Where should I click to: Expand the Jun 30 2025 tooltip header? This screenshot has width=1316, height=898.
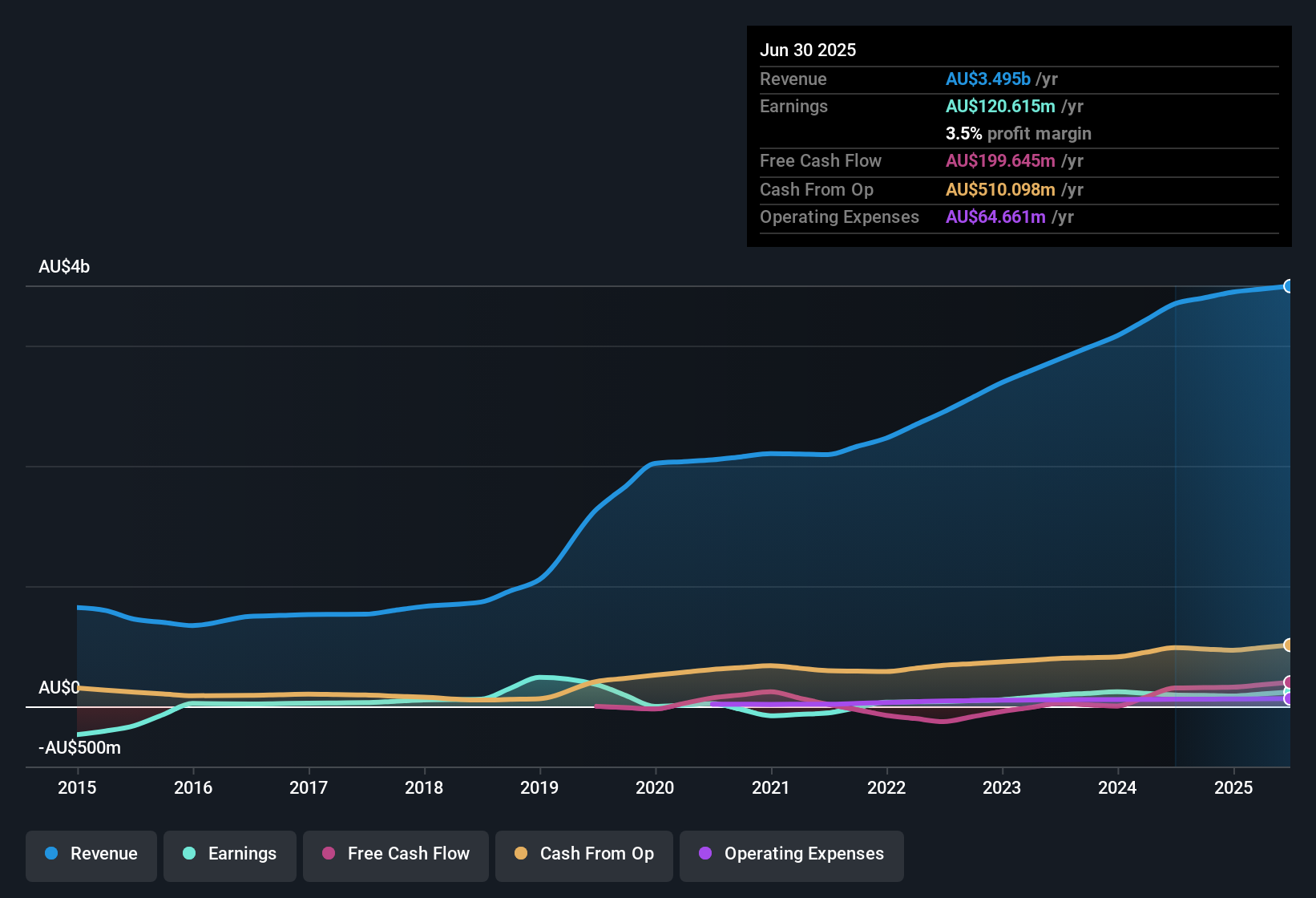coord(808,50)
